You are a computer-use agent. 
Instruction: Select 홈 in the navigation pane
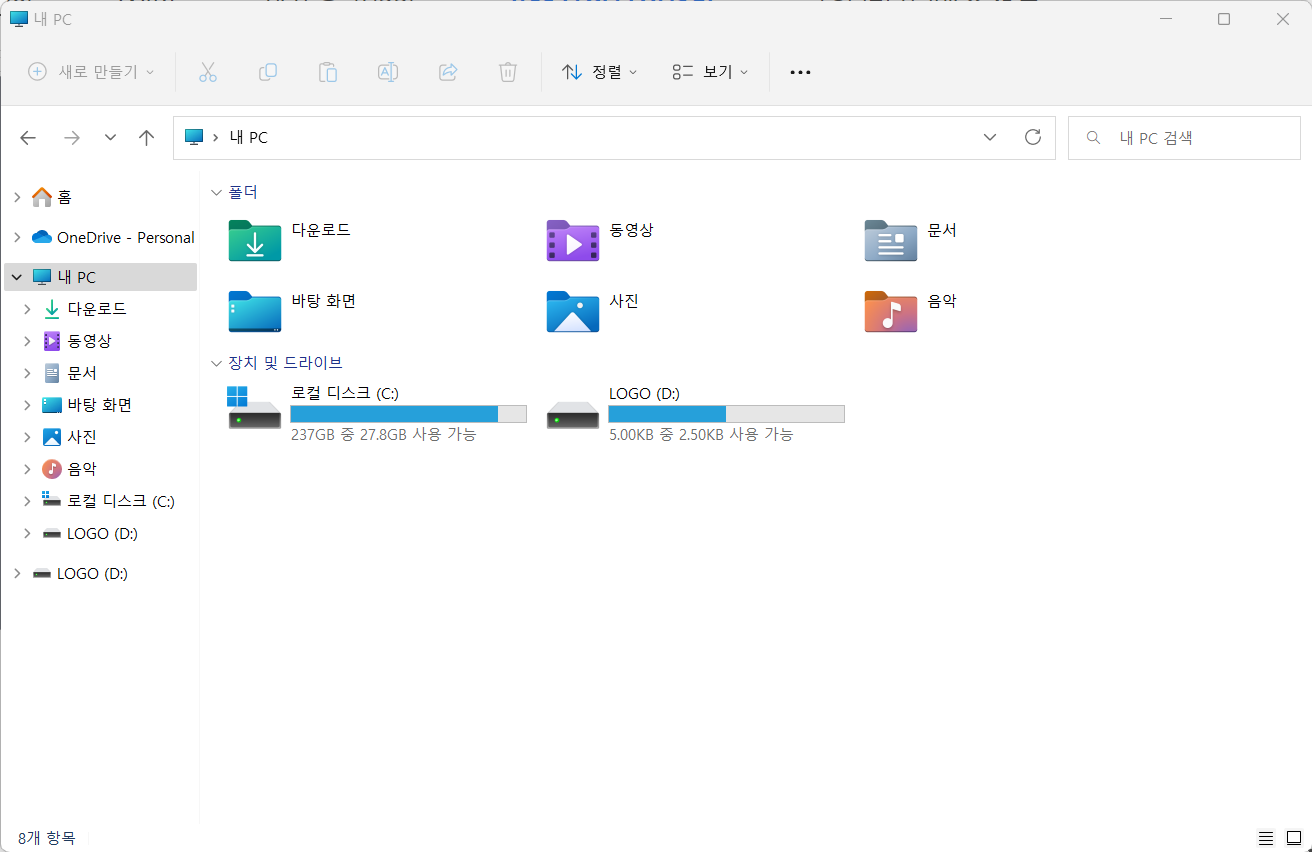click(64, 197)
